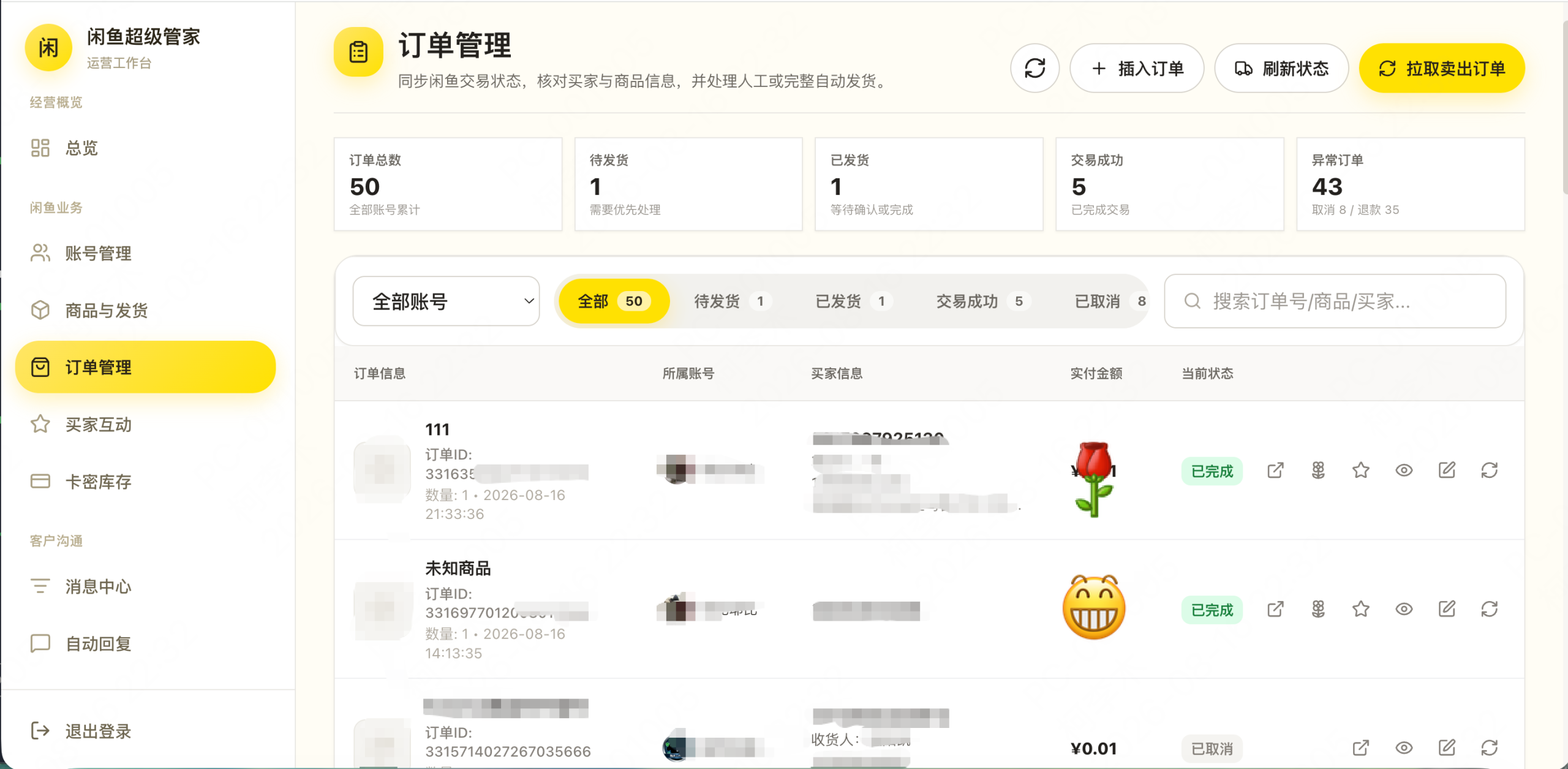
Task: Refresh the ¥0.01 cancelled order row
Action: point(1490,748)
